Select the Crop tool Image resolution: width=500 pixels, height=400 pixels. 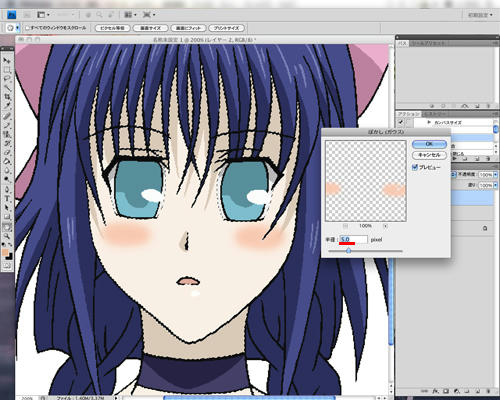pyautogui.click(x=7, y=97)
